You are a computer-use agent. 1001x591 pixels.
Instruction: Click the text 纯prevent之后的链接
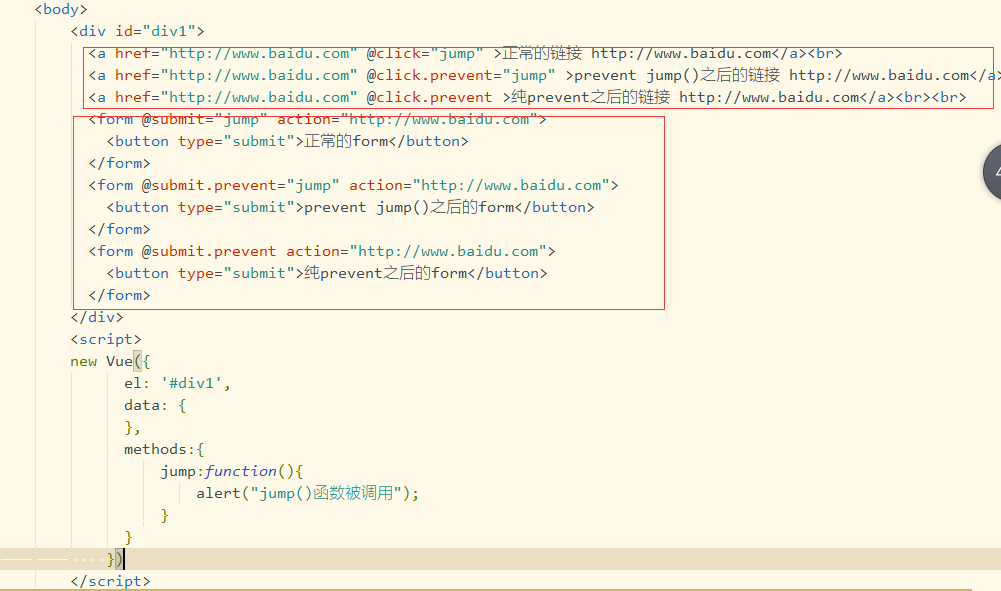pos(591,97)
